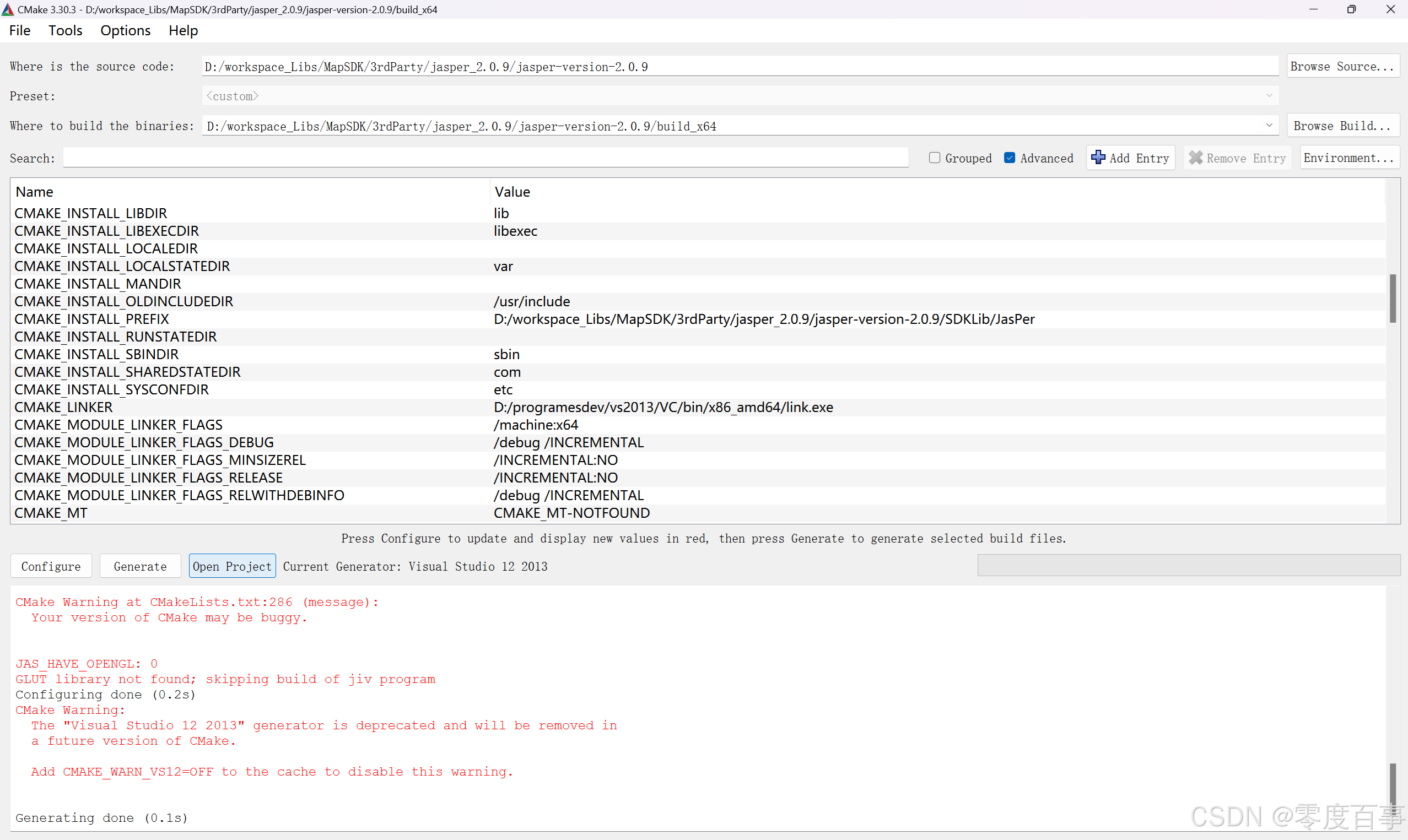Expand the Preset custom dropdown
1408x840 pixels.
click(1269, 96)
